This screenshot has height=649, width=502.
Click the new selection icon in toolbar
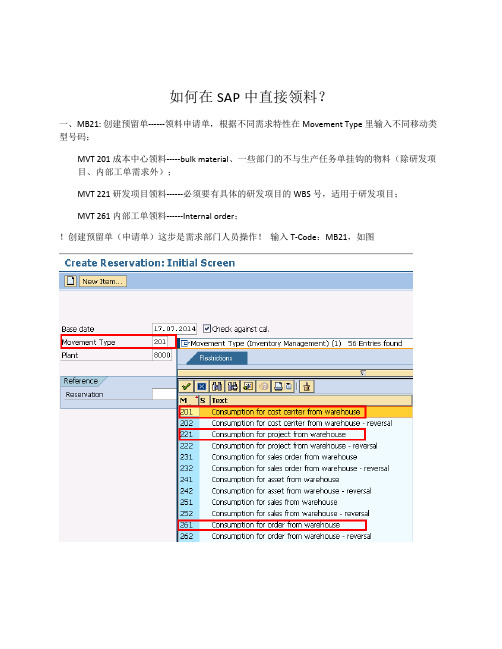(x=248, y=387)
